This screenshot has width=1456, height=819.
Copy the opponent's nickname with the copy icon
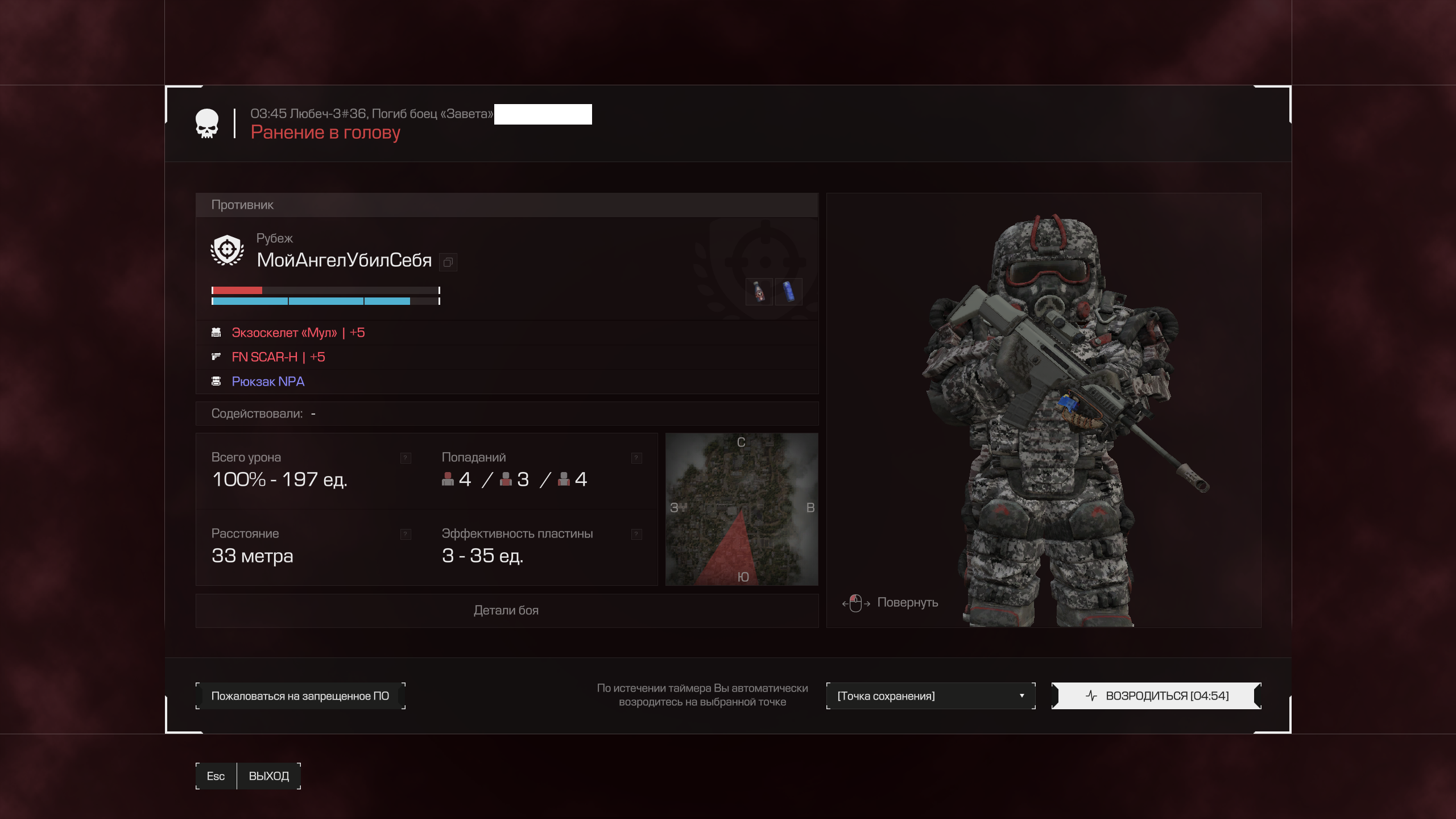coord(448,262)
